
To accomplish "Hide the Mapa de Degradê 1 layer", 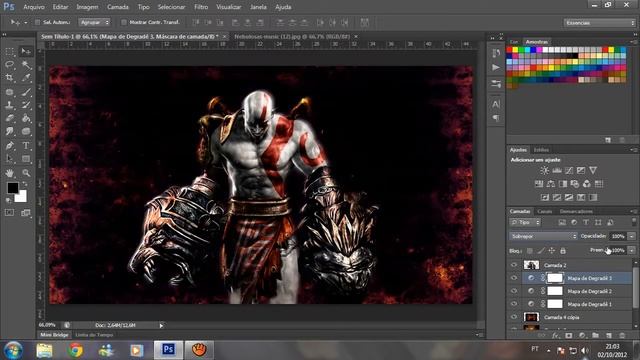I will tap(514, 304).
